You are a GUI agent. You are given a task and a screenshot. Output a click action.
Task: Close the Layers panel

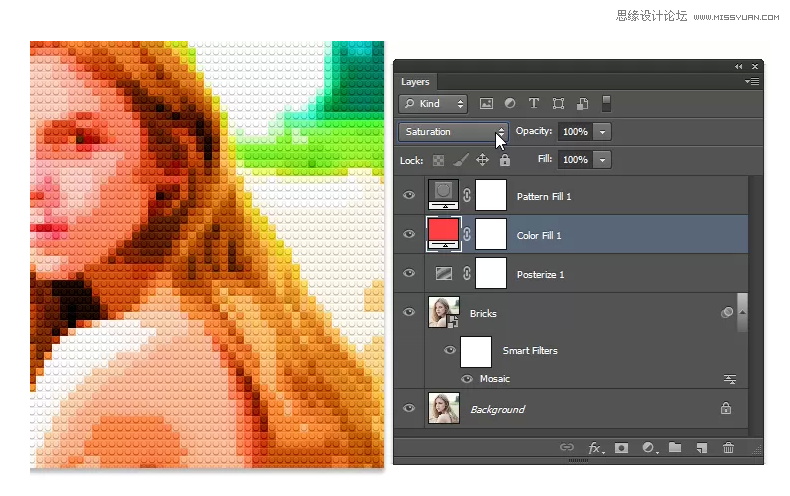pos(755,67)
